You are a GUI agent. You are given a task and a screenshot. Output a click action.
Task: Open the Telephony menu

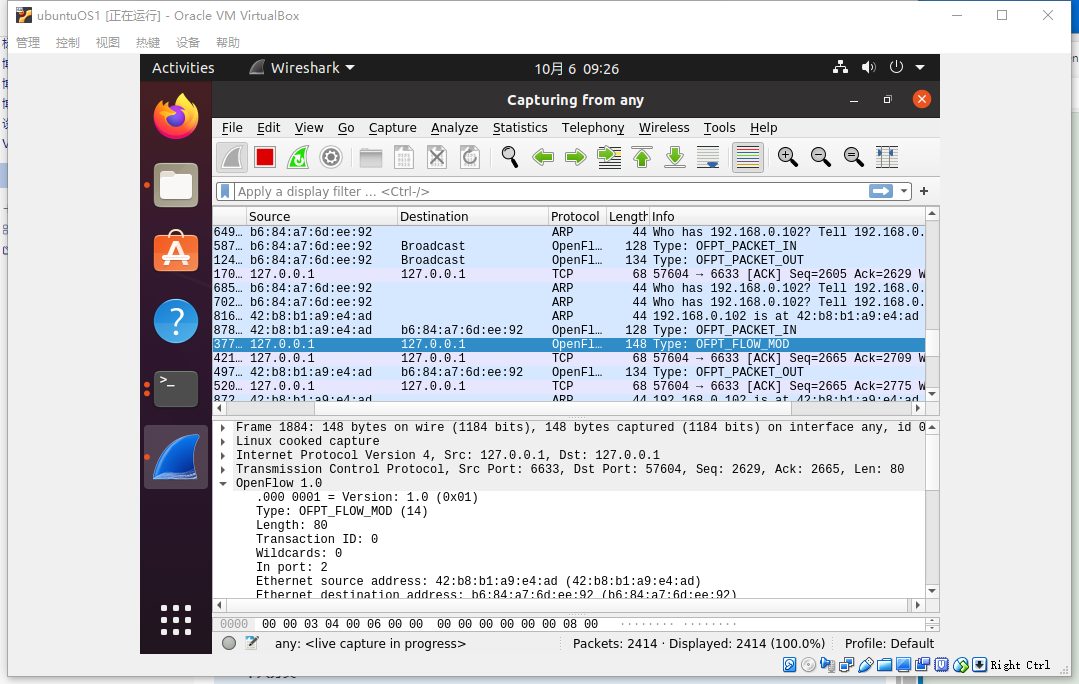(592, 128)
